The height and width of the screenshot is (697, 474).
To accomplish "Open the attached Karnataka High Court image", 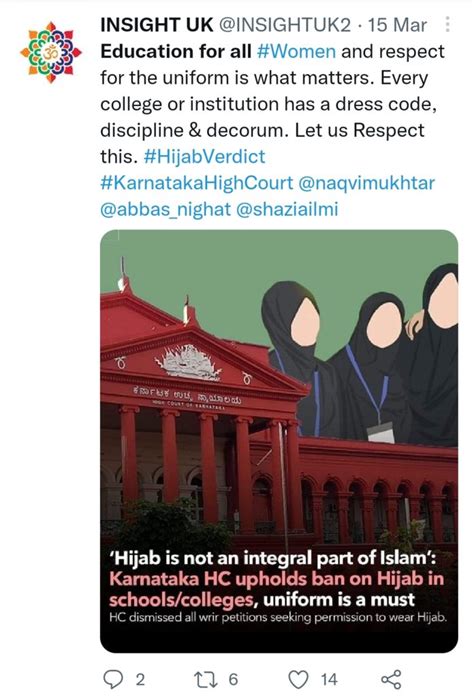I will (279, 441).
